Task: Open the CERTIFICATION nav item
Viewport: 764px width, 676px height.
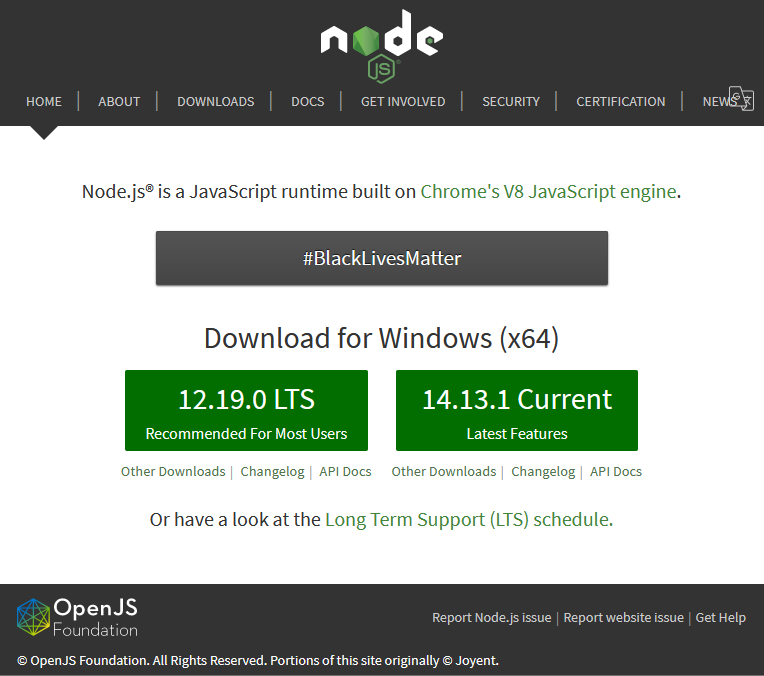Action: pos(620,101)
